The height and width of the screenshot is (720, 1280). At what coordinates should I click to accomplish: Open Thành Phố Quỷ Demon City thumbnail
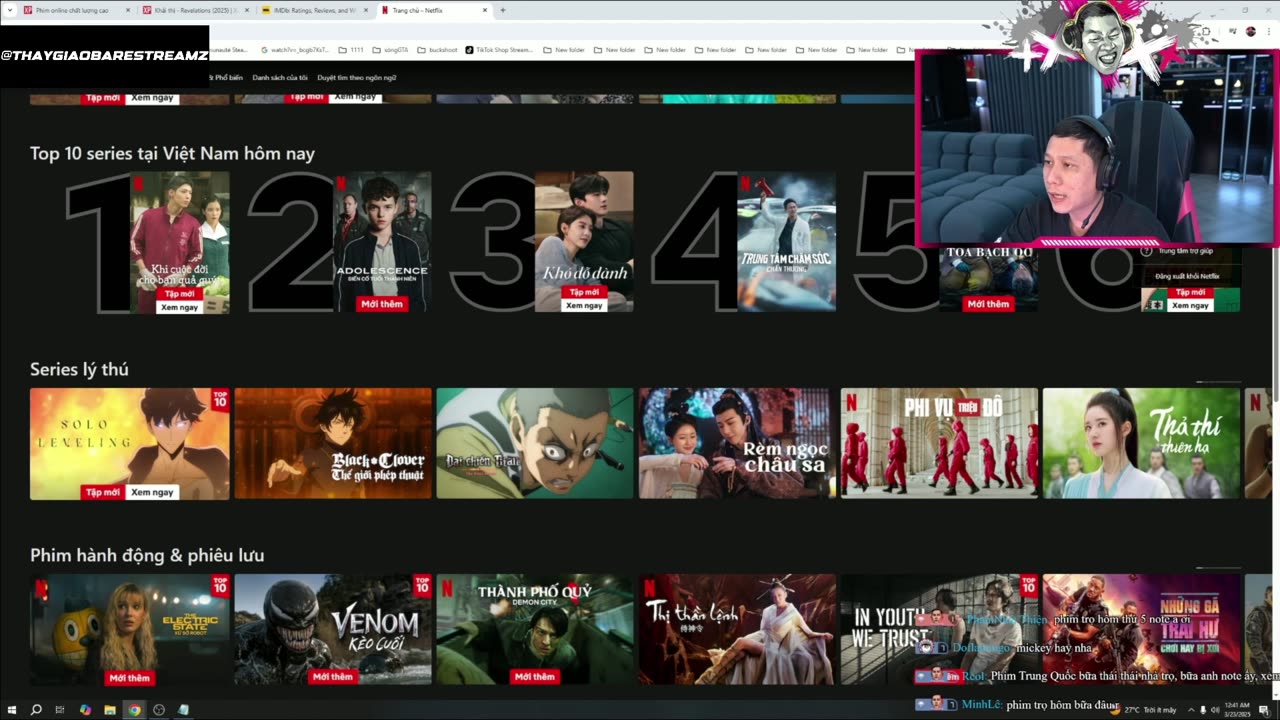[535, 629]
